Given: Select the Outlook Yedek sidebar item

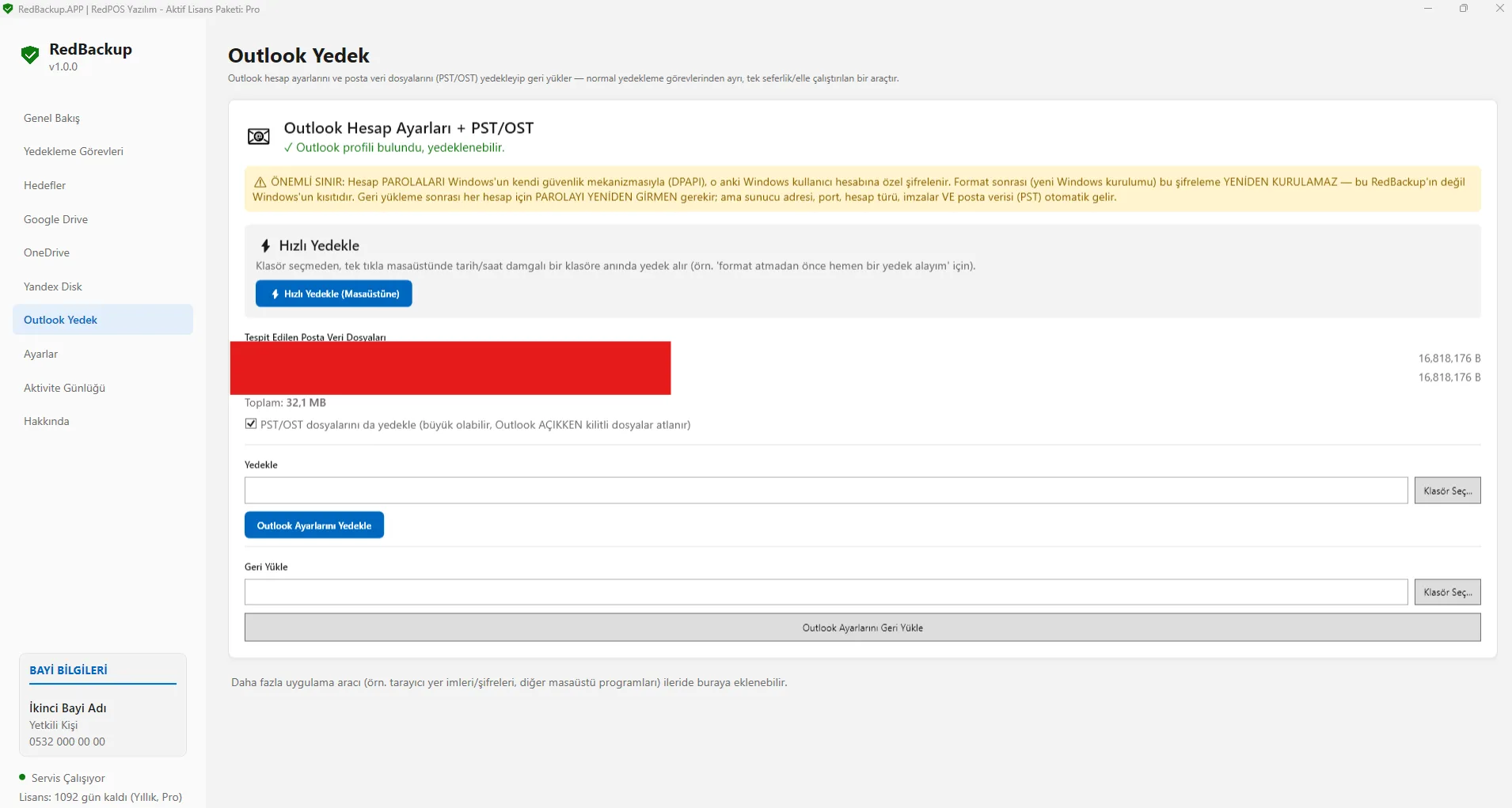Looking at the screenshot, I should click(x=103, y=320).
